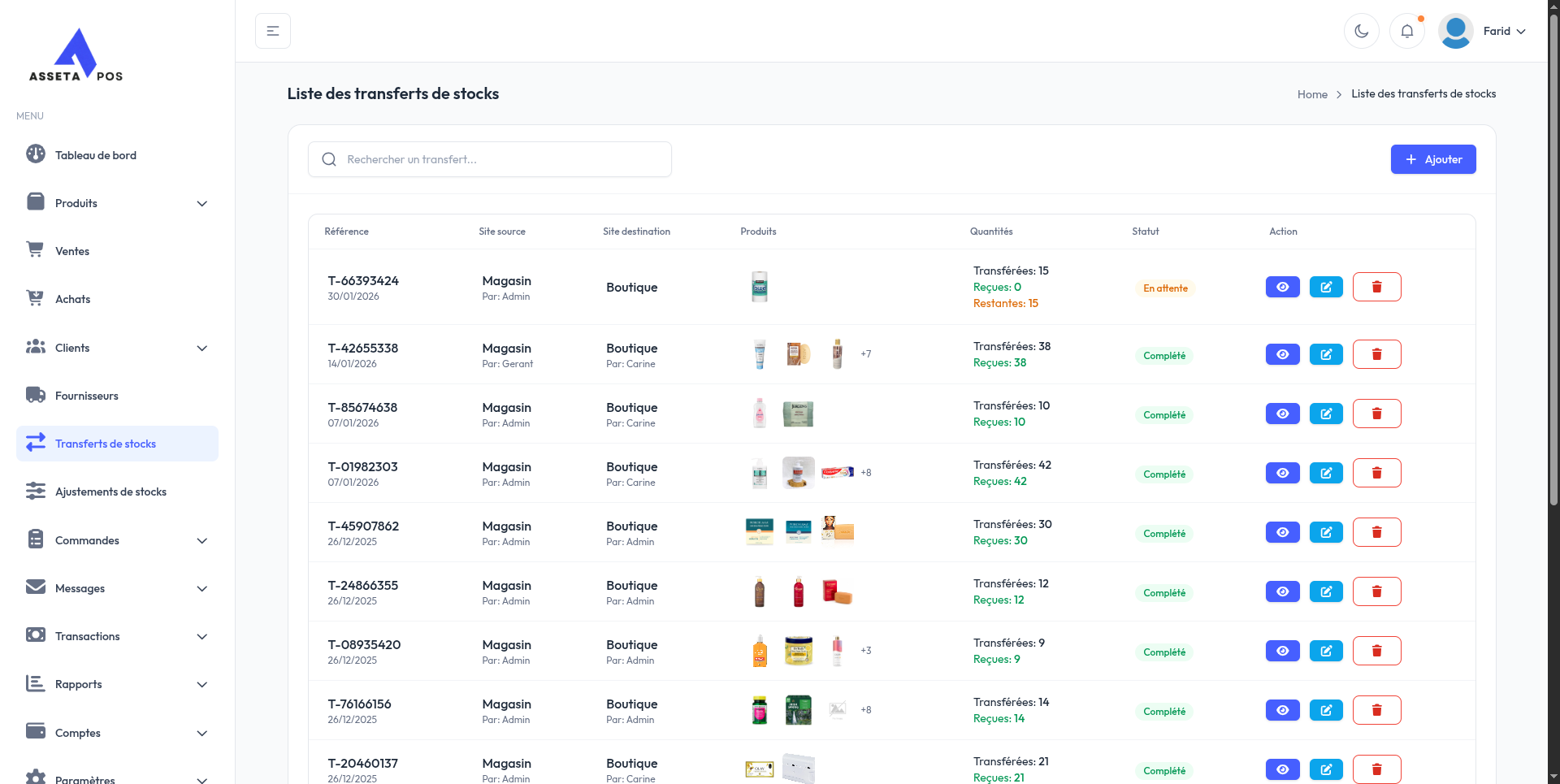Expand the Clients submenu
Image resolution: width=1560 pixels, height=784 pixels.
(117, 348)
